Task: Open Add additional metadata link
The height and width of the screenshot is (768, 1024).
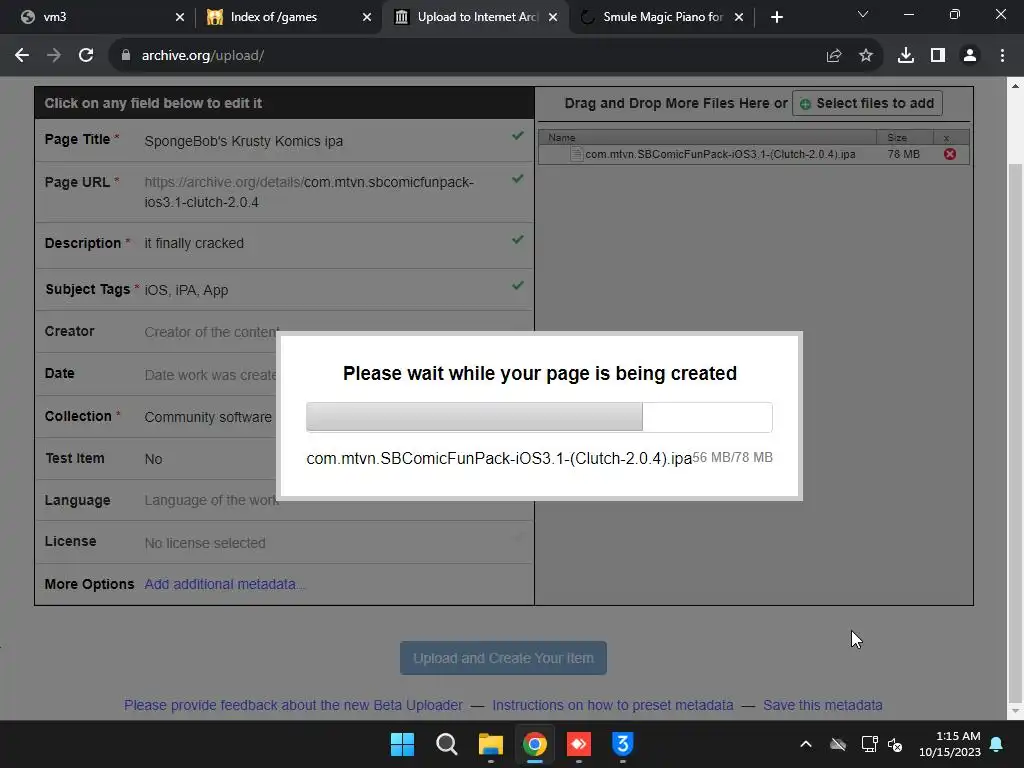Action: point(224,584)
